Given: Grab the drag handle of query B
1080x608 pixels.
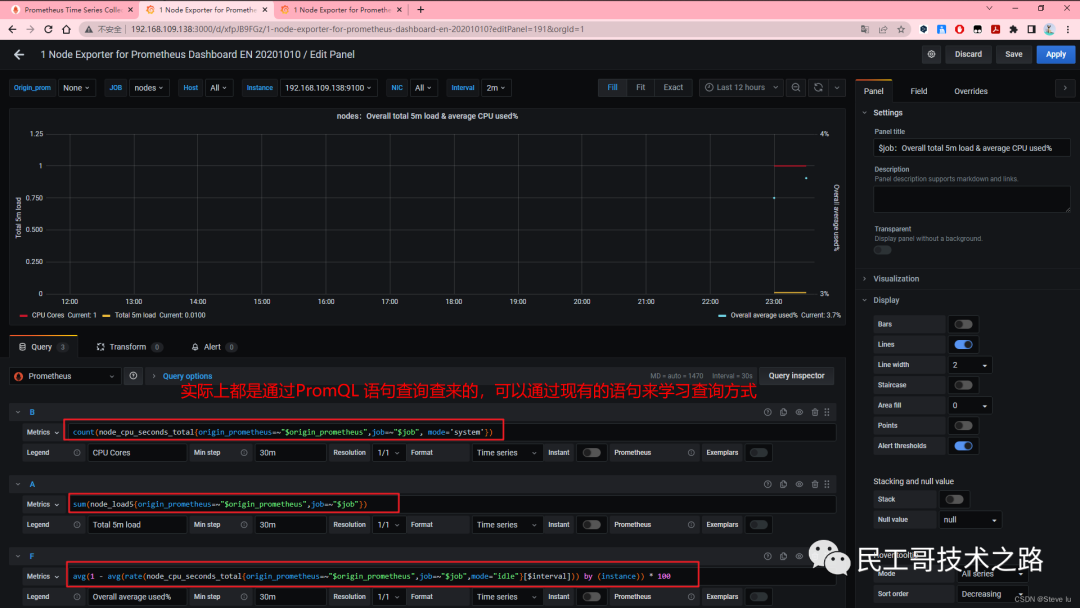Looking at the screenshot, I should tap(827, 412).
